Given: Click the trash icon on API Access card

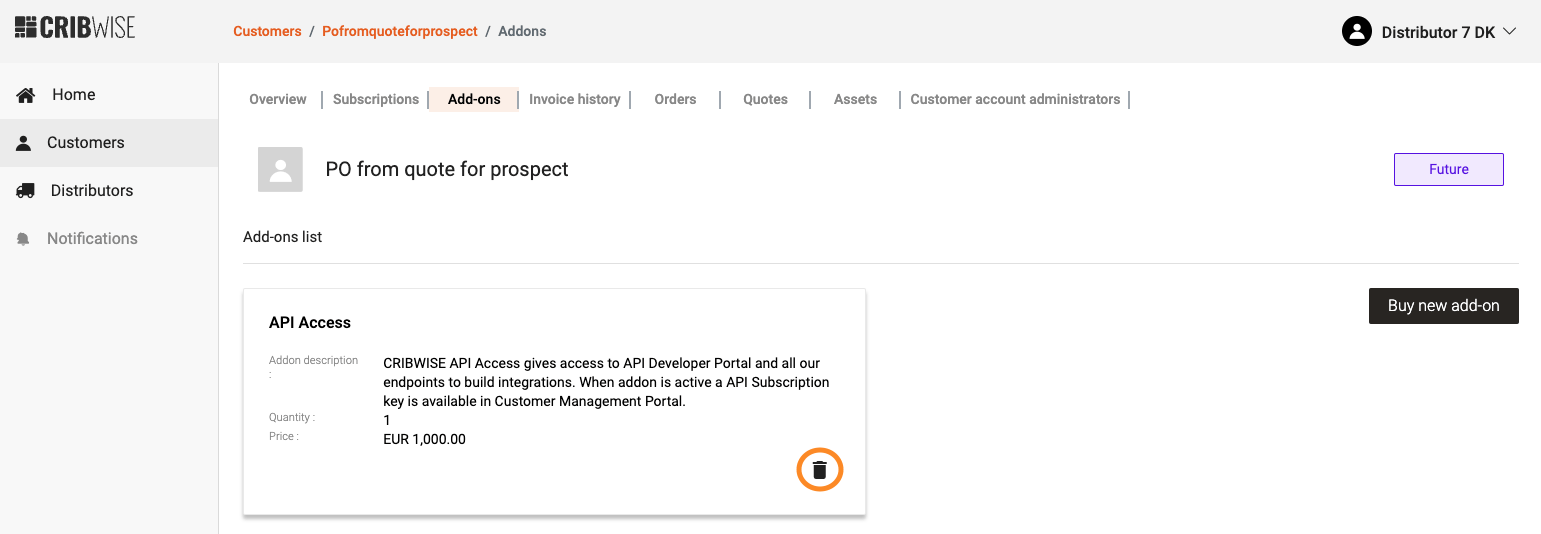Looking at the screenshot, I should 820,470.
